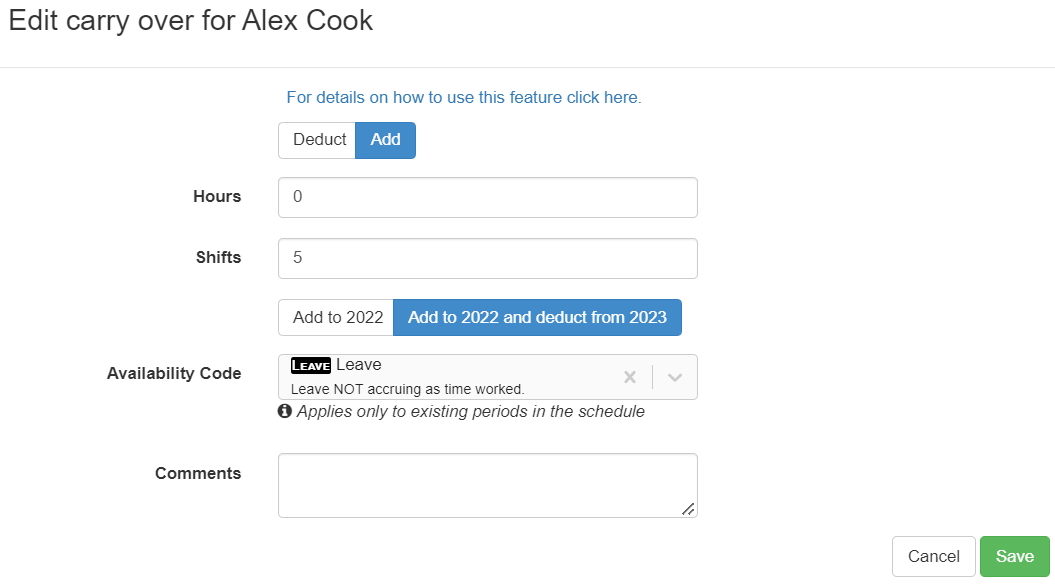Screen dimensions: 1055x585
Task: Select the Add option
Action: click(x=386, y=140)
